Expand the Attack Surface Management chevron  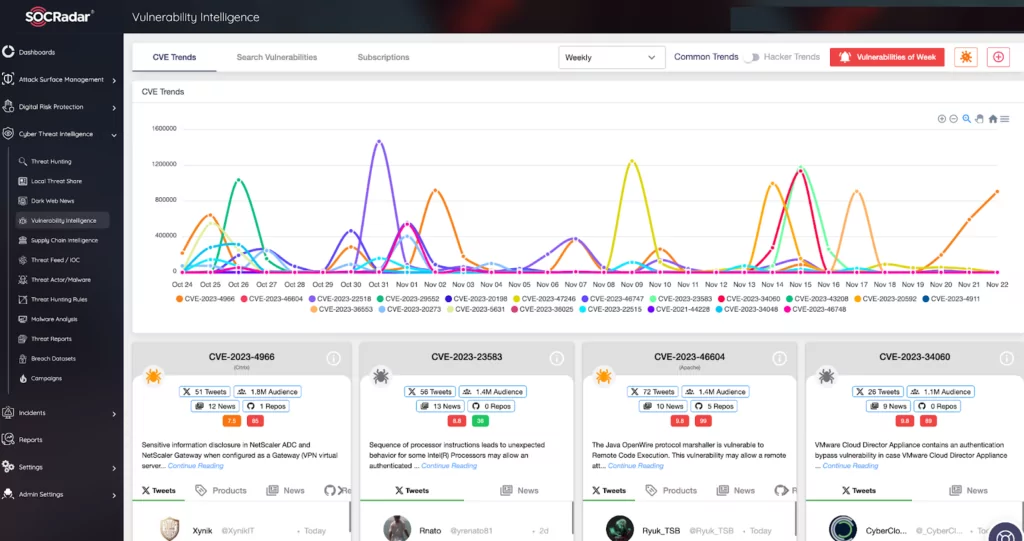point(114,80)
